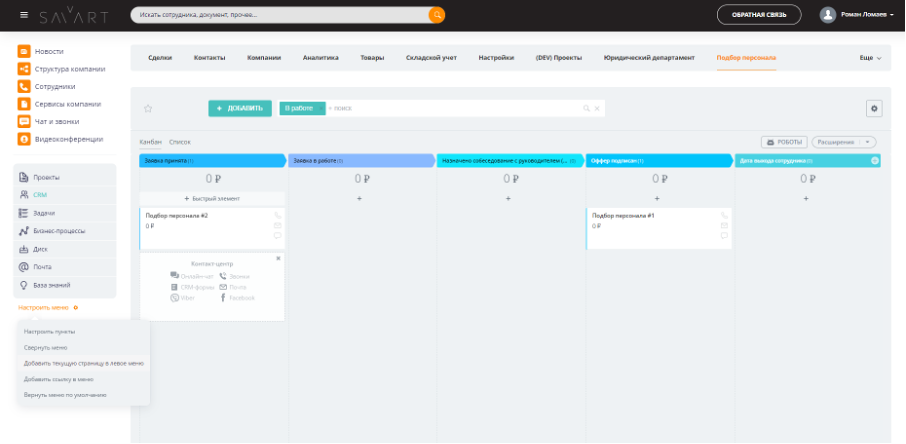Click the ДОБАВИТЬ button
This screenshot has height=444, width=906.
click(x=239, y=108)
